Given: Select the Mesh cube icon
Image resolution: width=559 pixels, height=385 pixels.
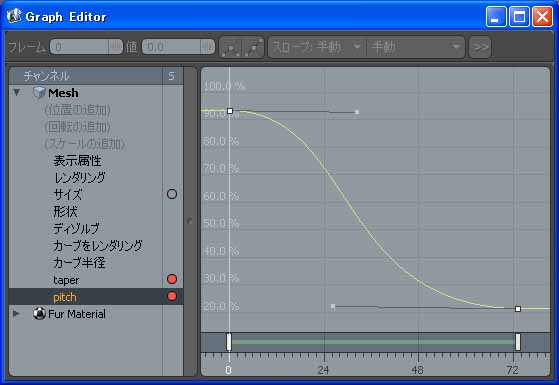Looking at the screenshot, I should [x=39, y=93].
